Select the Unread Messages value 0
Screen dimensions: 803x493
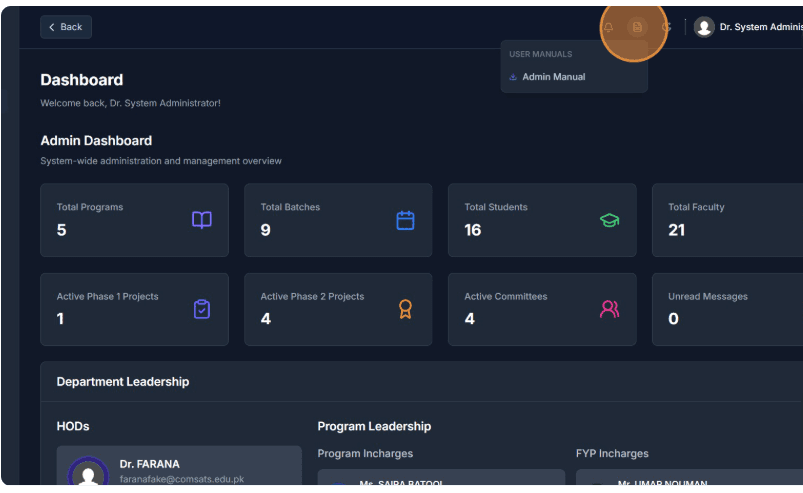click(x=673, y=319)
